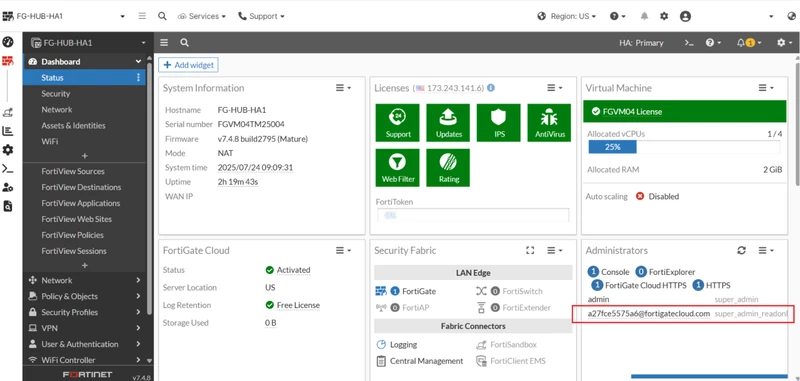Collapse the Dashboard sidebar section
The width and height of the screenshot is (800, 381).
click(x=84, y=62)
